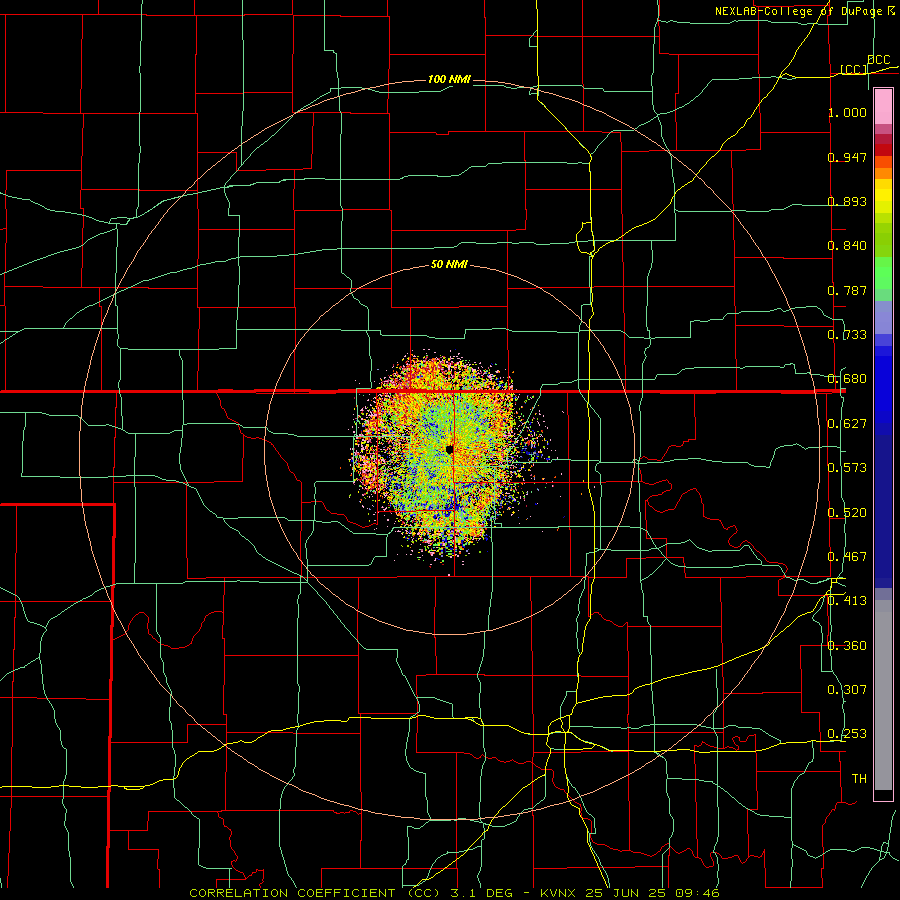The width and height of the screenshot is (900, 900).
Task: Click the 0.947 scale value
Action: tap(847, 157)
